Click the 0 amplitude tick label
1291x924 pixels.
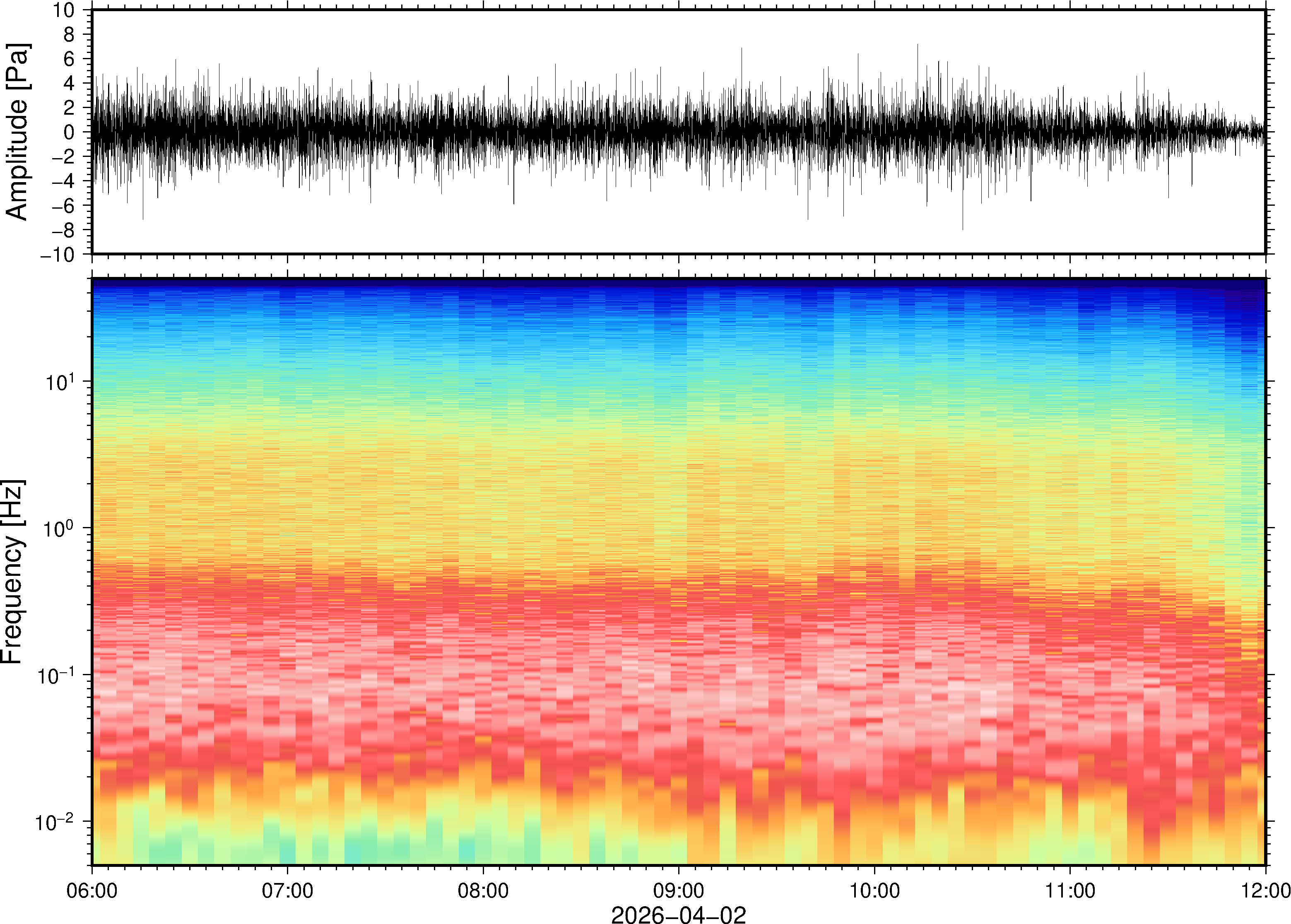(69, 132)
